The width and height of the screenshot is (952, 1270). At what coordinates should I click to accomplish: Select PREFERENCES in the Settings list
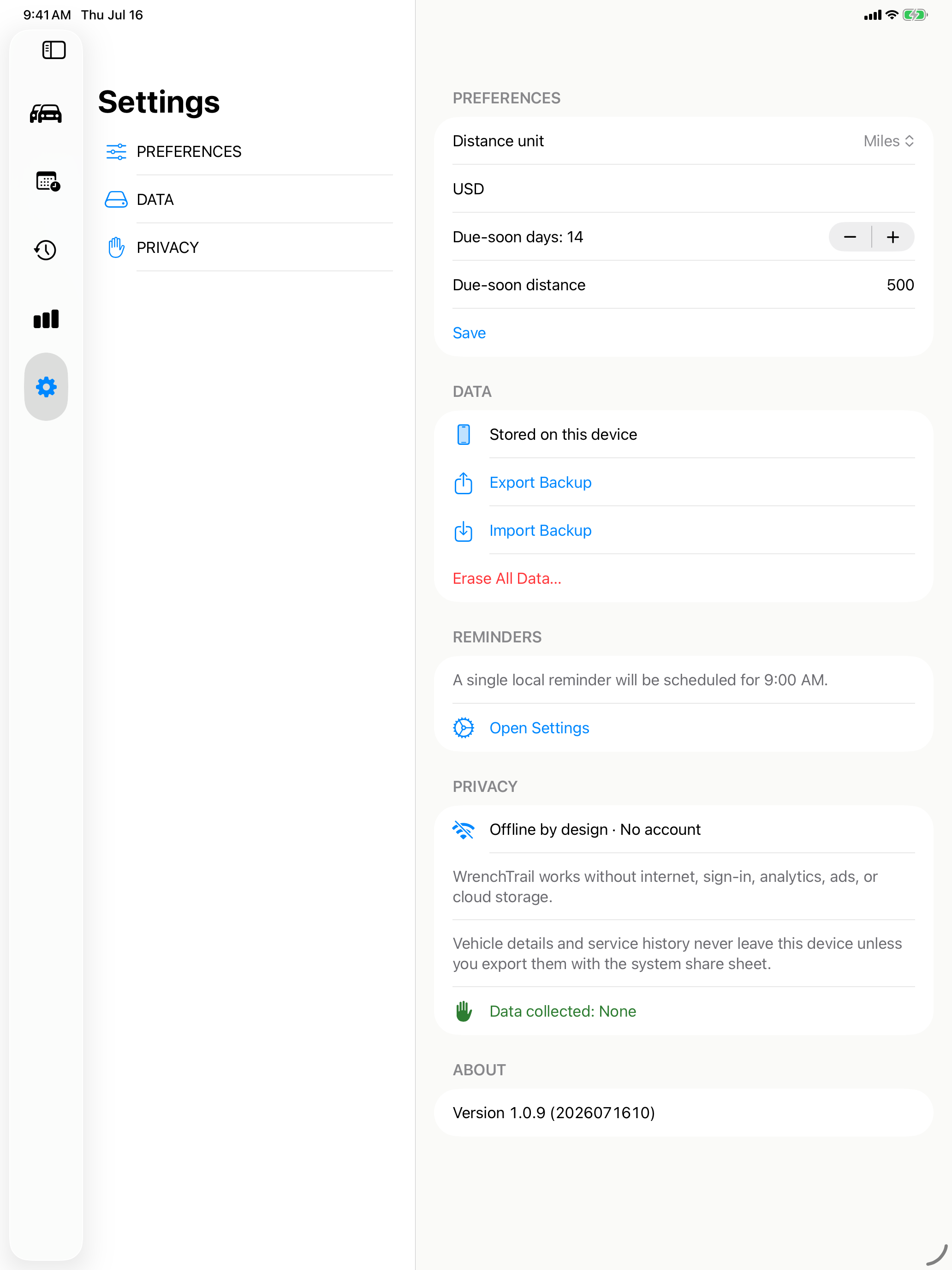click(250, 151)
